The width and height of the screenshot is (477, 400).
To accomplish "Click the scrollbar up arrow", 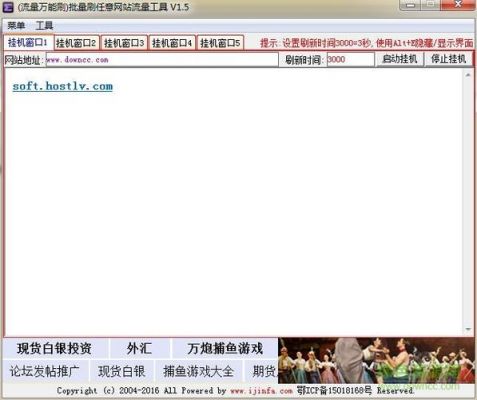I will (x=468, y=75).
